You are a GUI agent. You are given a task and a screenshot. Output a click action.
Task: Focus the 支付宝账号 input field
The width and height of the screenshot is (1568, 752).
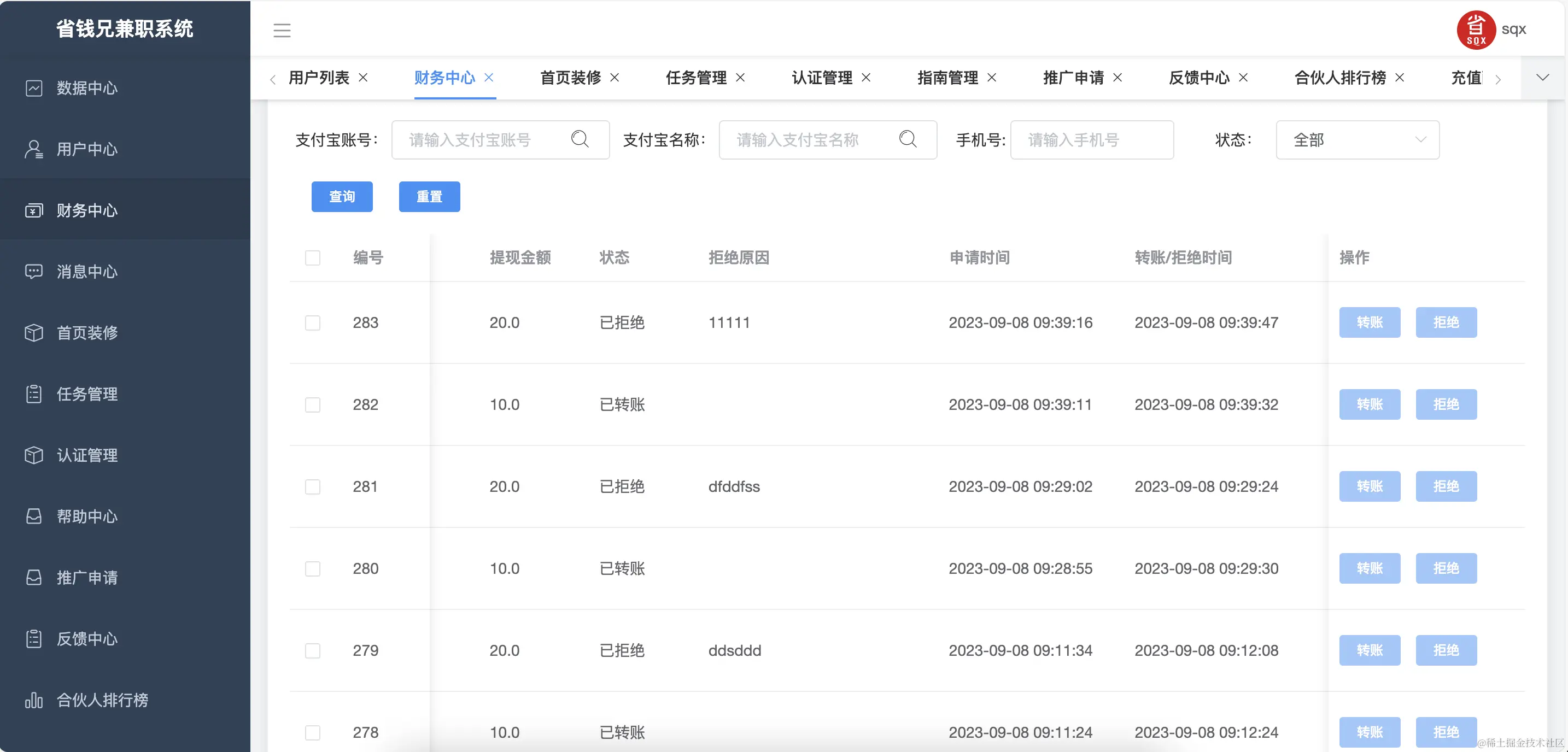pyautogui.click(x=500, y=140)
